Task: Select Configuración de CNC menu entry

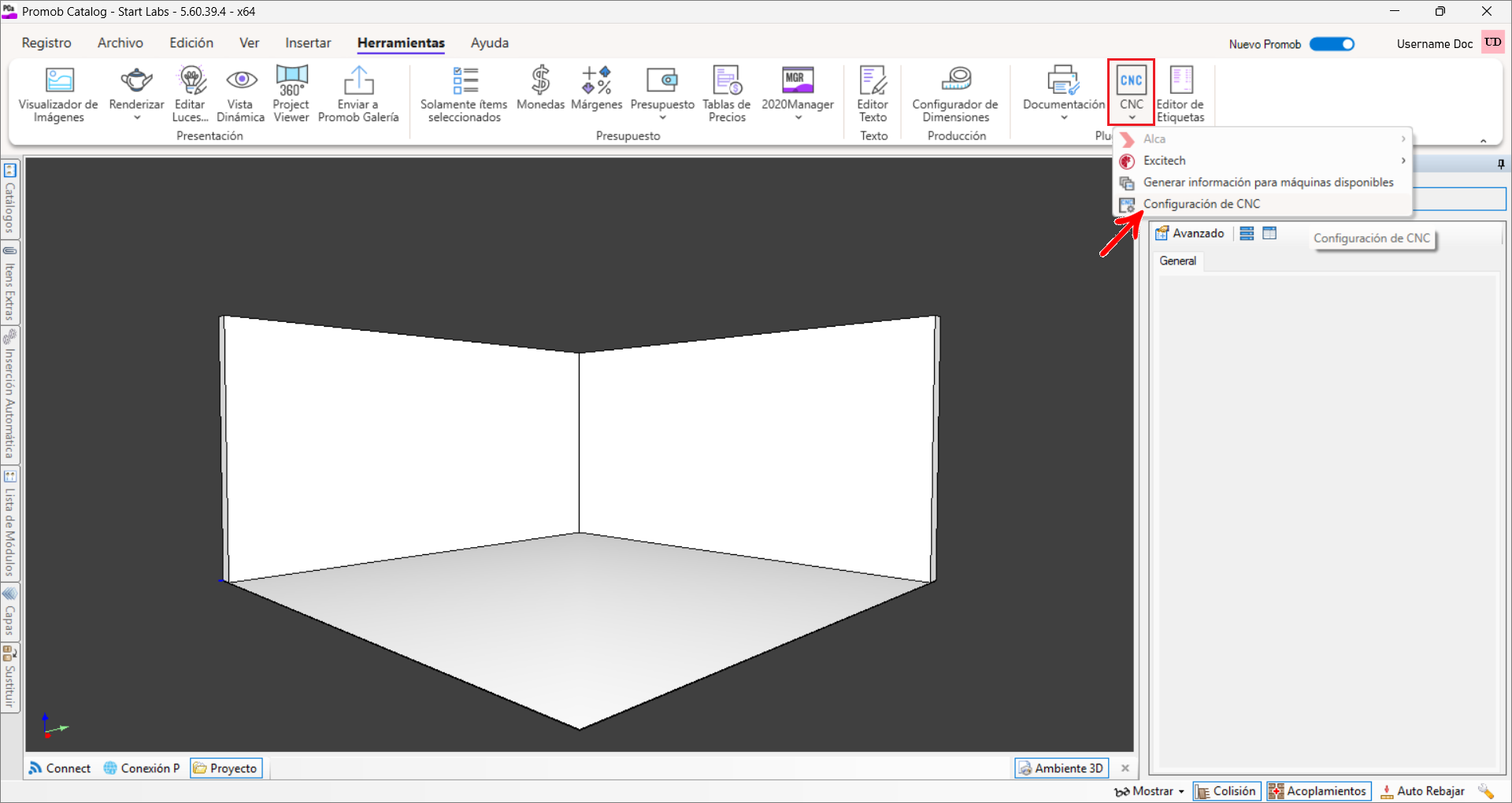Action: (x=1262, y=204)
